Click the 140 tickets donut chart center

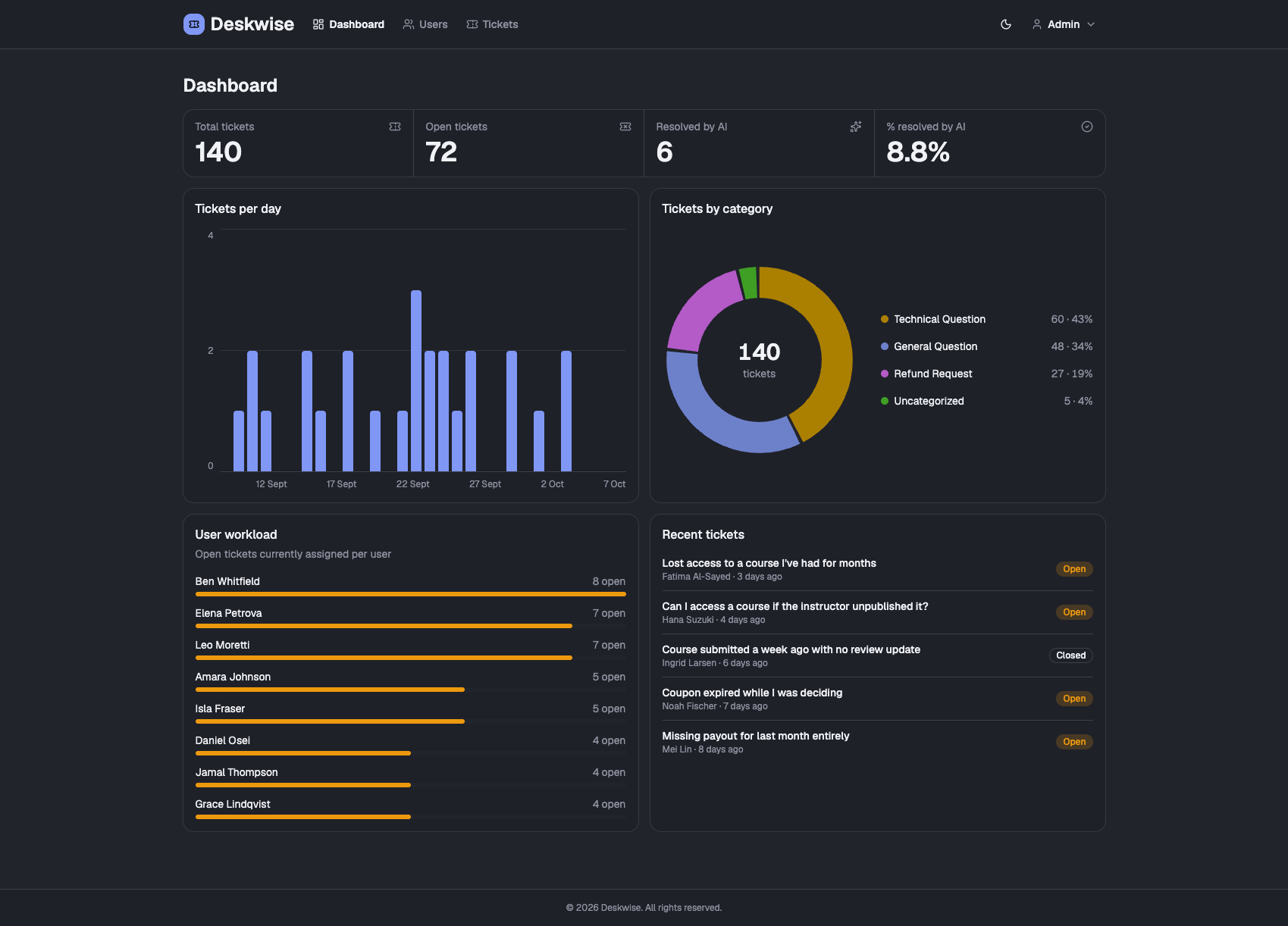point(759,360)
